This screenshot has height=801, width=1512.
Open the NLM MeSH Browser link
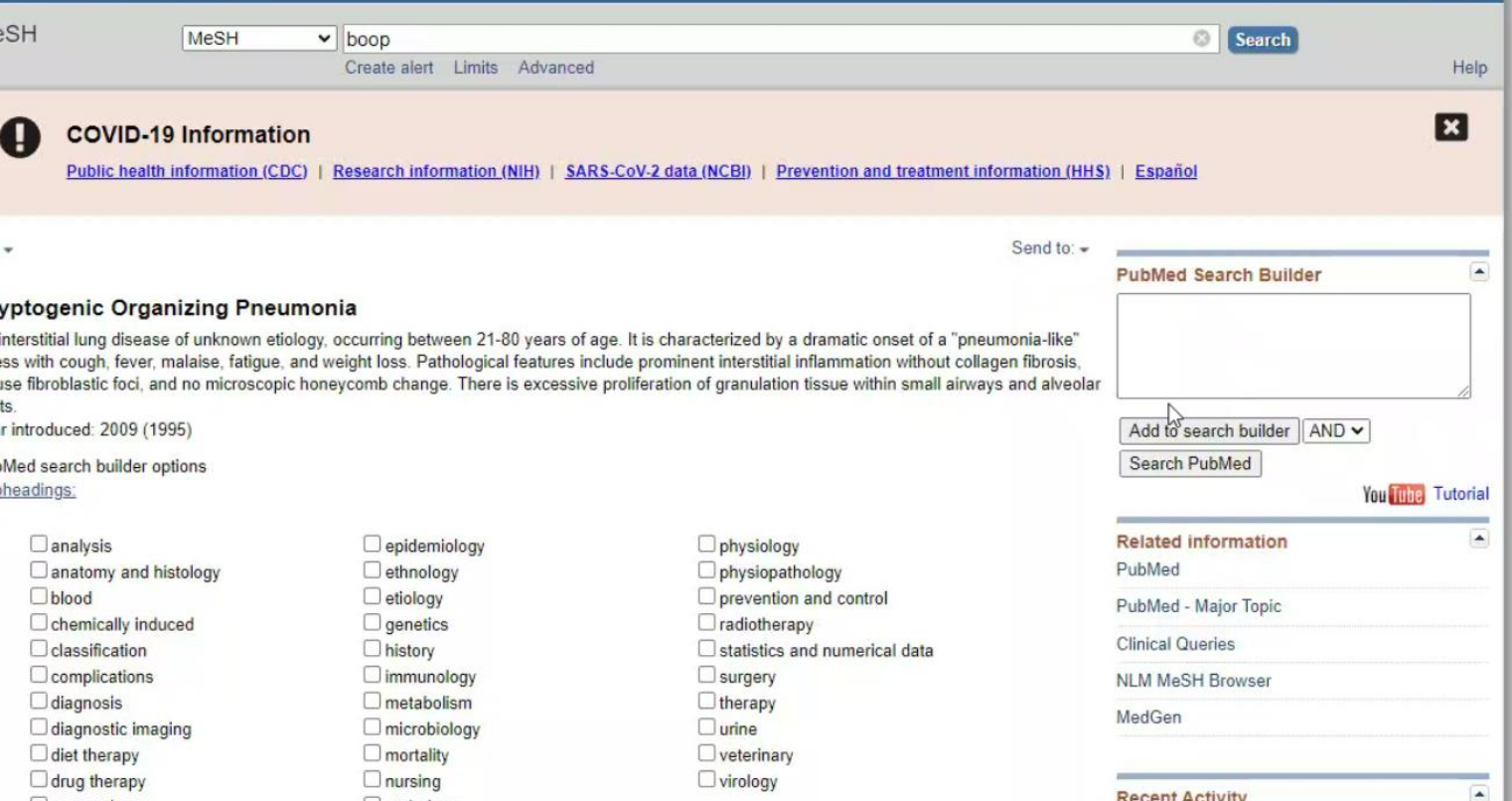(1193, 681)
